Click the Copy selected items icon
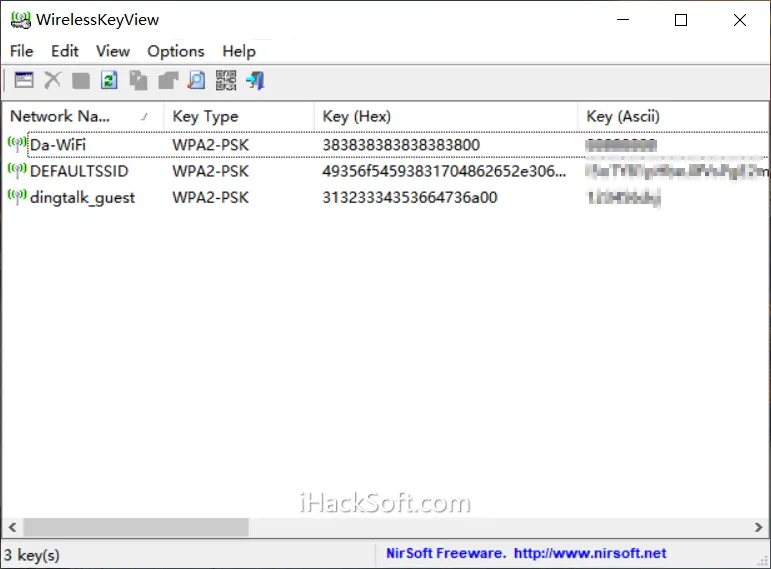Image resolution: width=771 pixels, height=569 pixels. pos(138,81)
